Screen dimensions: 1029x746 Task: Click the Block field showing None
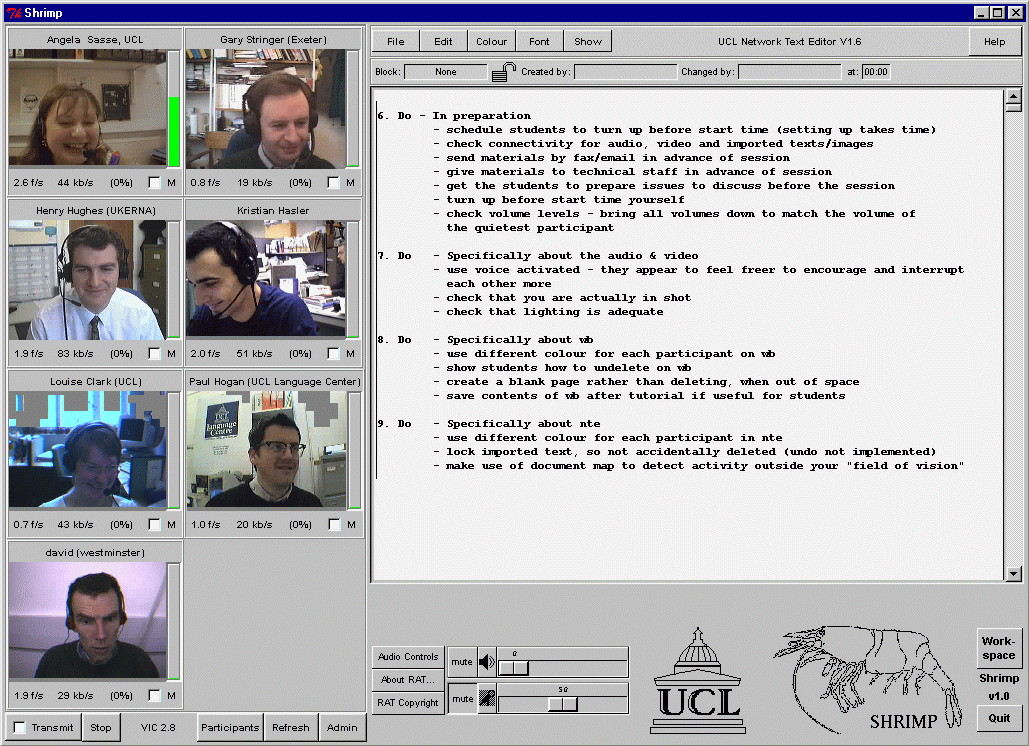446,72
